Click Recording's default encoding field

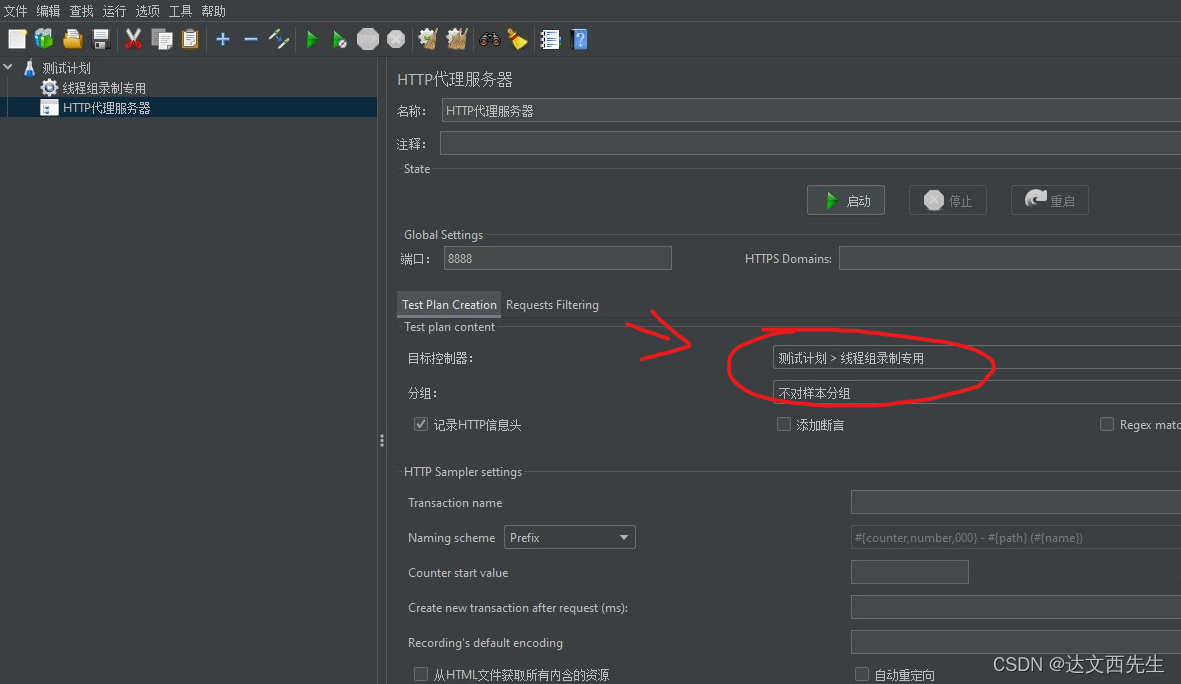click(1016, 643)
